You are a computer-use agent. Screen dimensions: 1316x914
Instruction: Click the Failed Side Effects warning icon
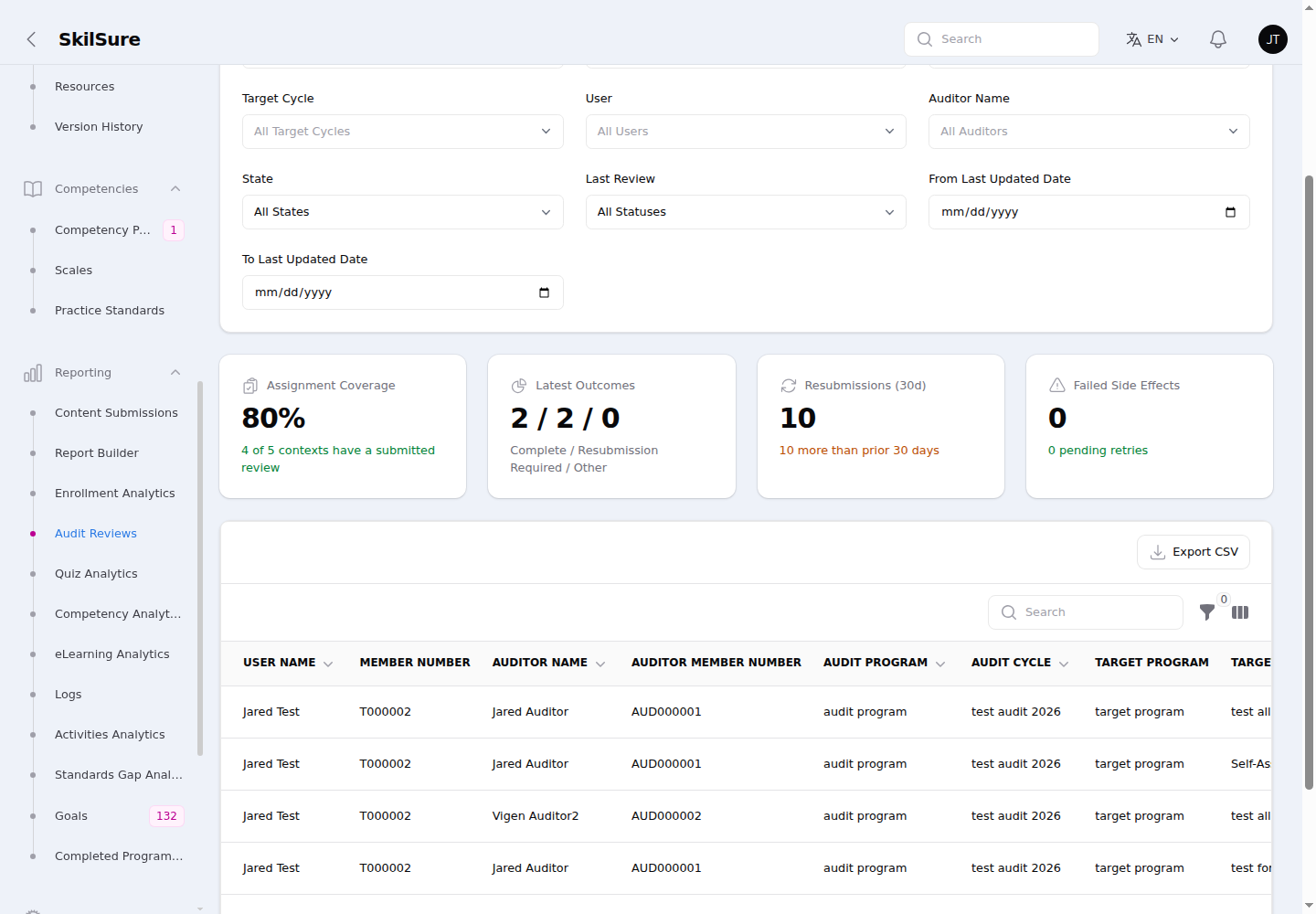pos(1057,386)
